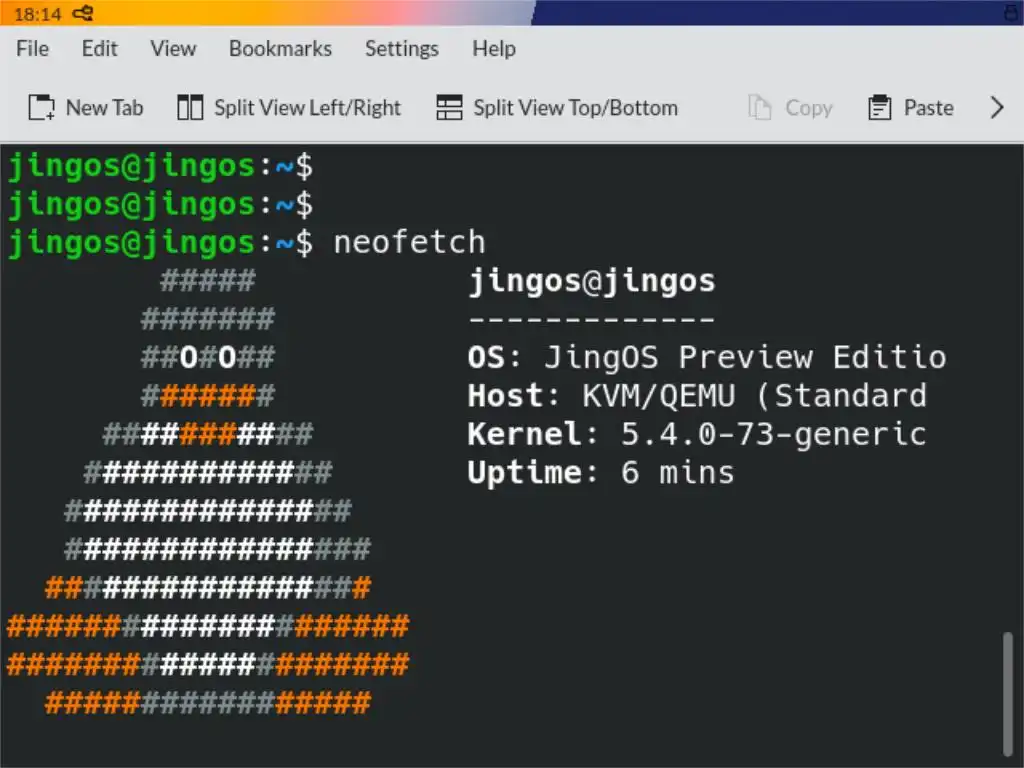The image size is (1024, 768).
Task: Click the Kernel: 5.4.0-73-generic line
Action: click(697, 434)
